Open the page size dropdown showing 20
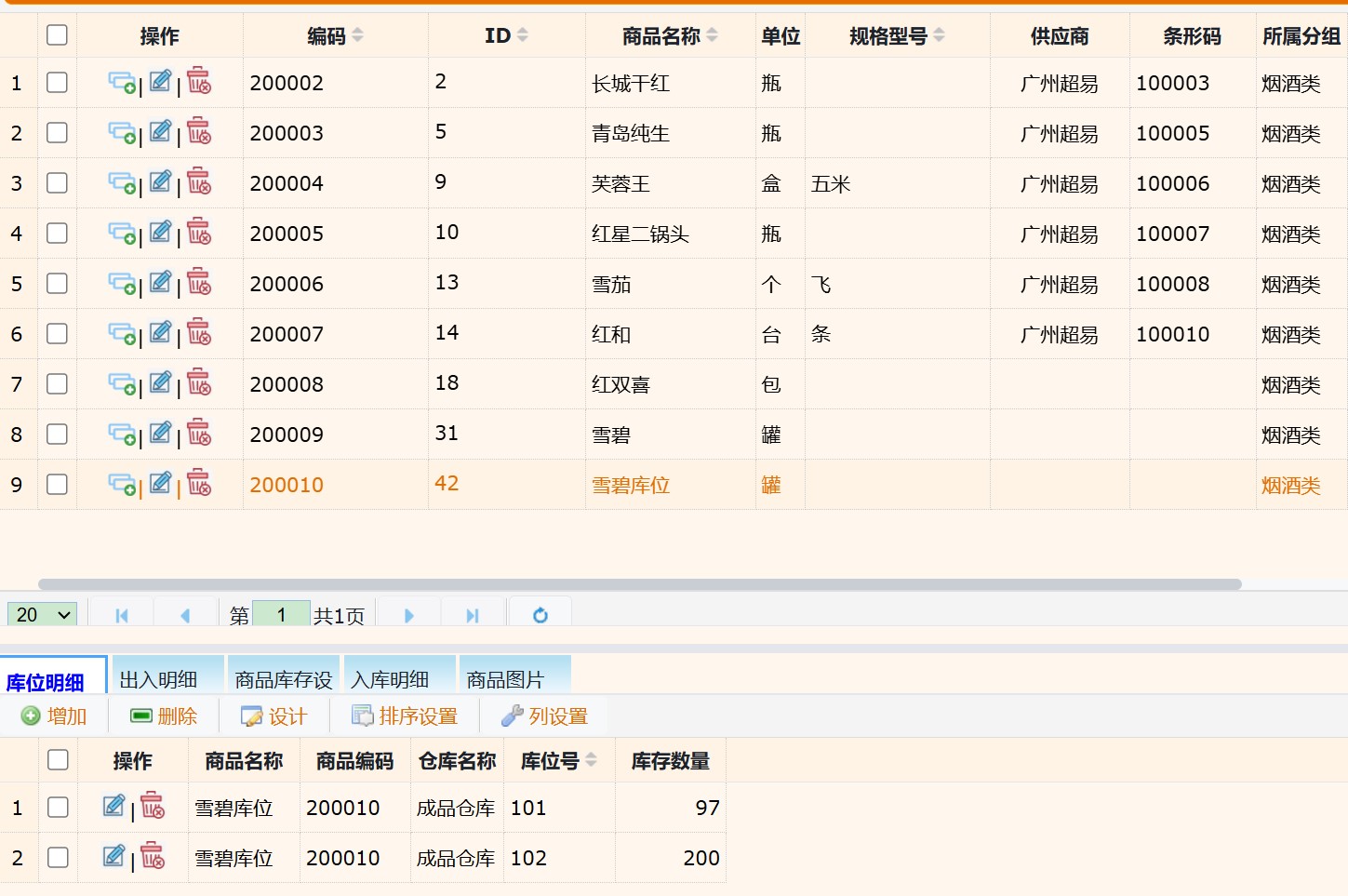1348x896 pixels. pyautogui.click(x=43, y=615)
